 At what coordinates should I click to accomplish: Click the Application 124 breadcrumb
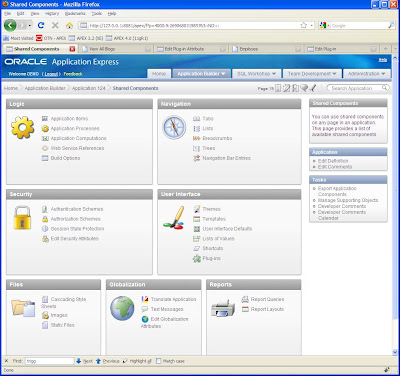point(89,88)
